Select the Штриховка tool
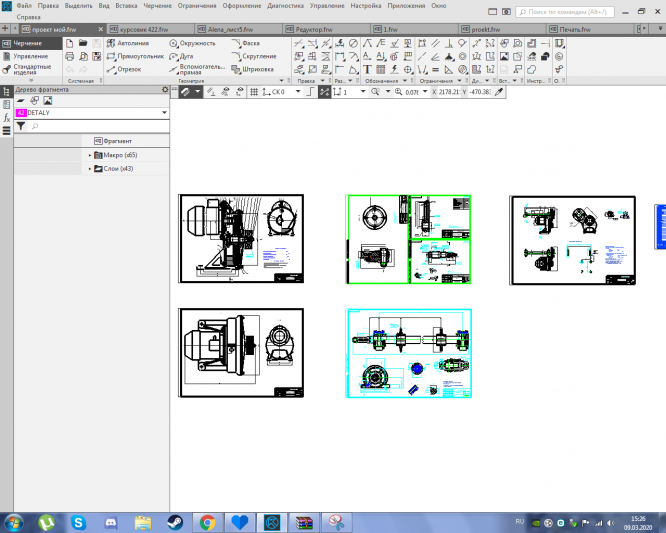This screenshot has height=533, width=666. [x=253, y=69]
